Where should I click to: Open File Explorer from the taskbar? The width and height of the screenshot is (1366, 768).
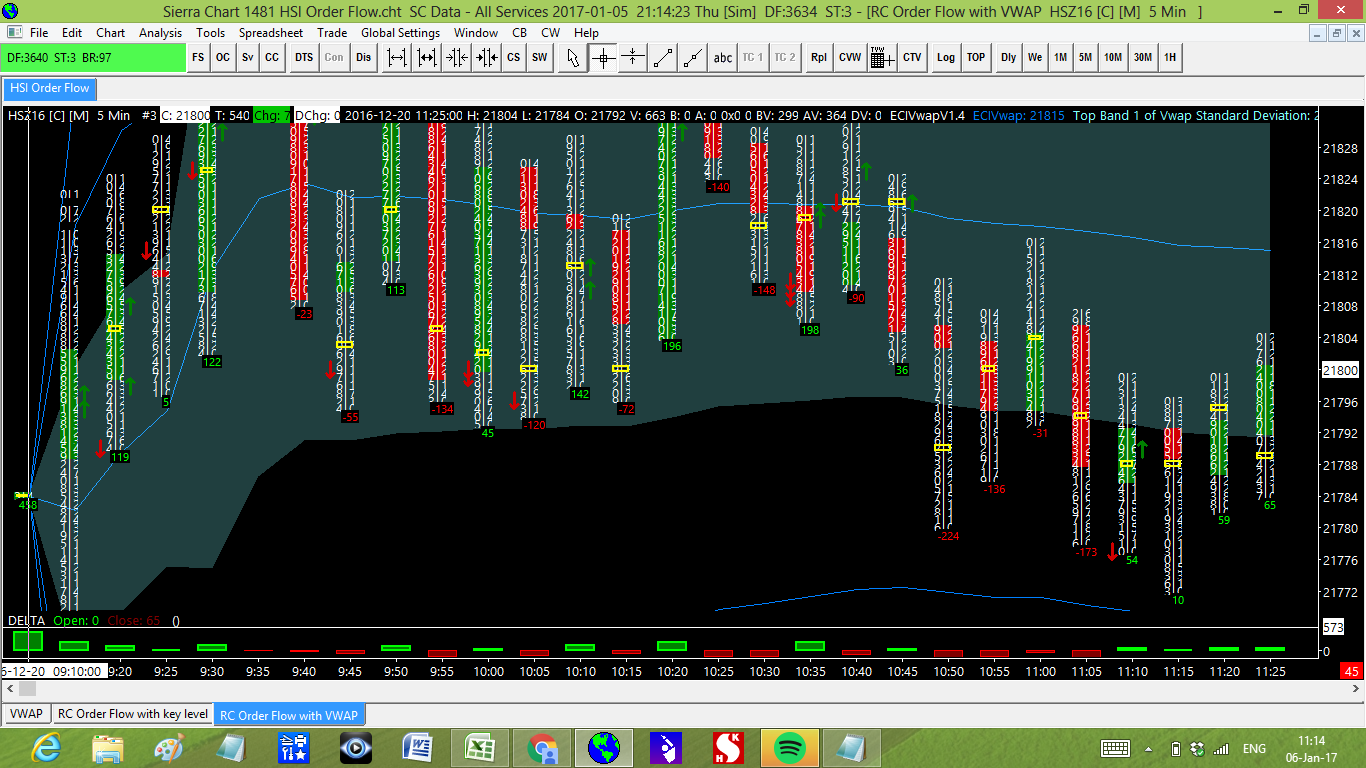coord(107,748)
